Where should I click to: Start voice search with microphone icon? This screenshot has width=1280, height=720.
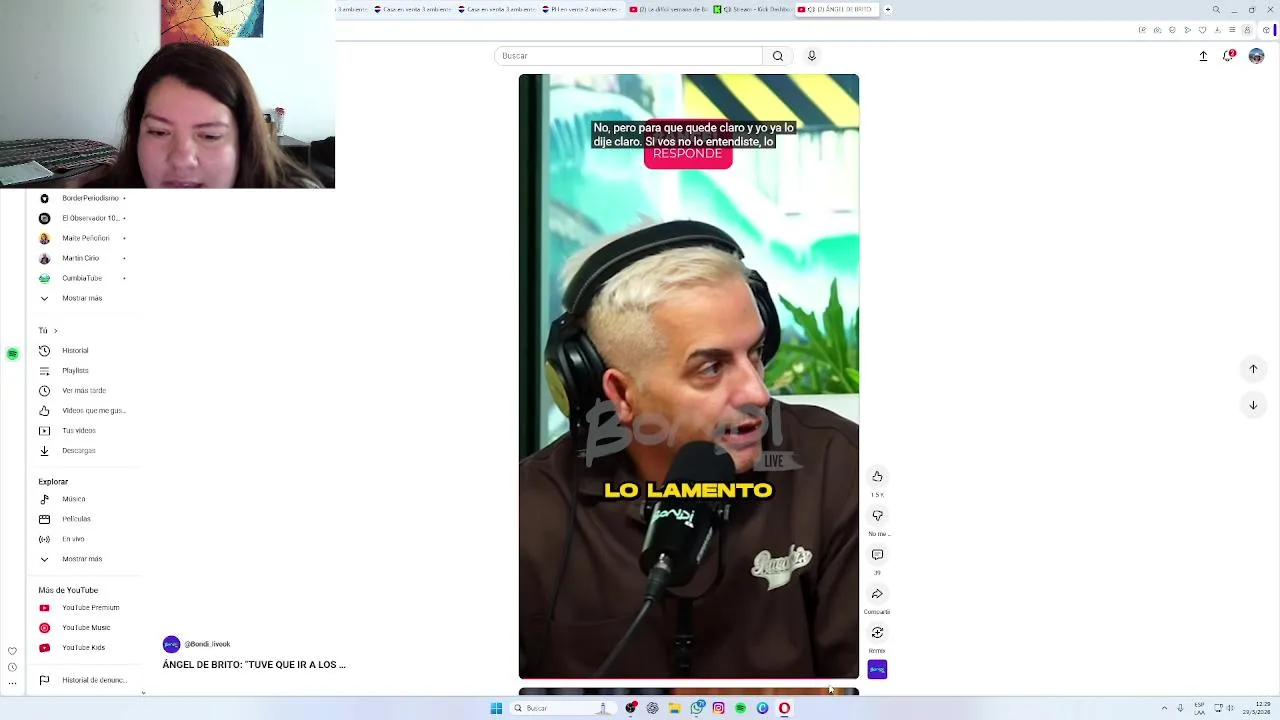point(812,56)
